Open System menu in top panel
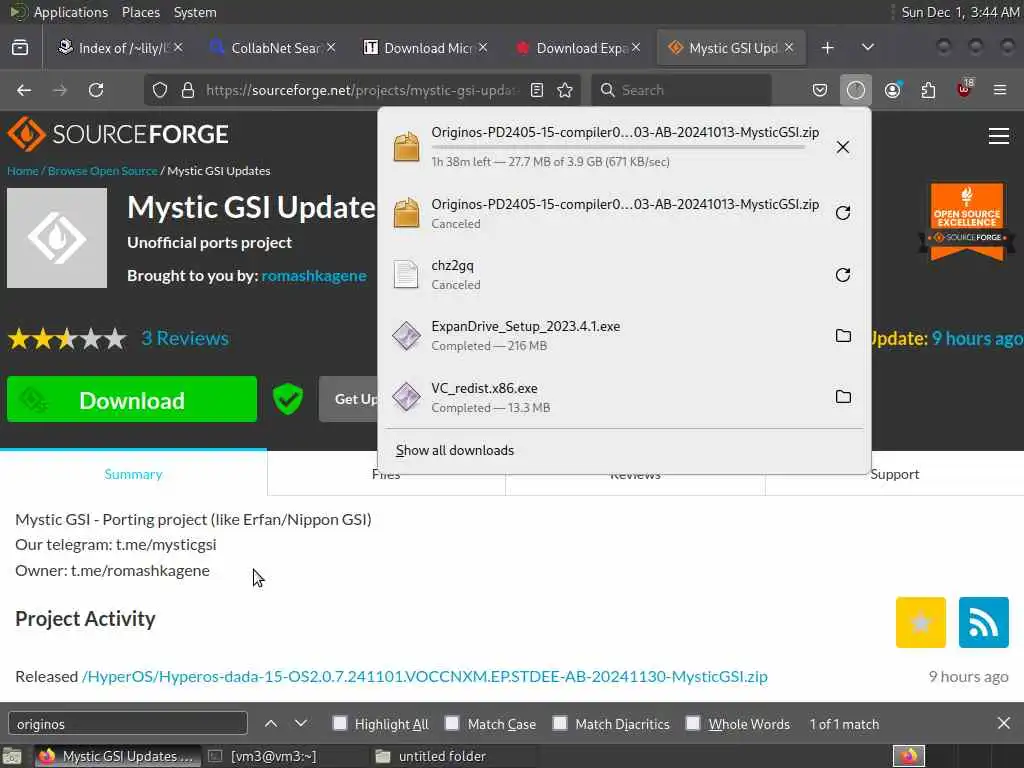This screenshot has height=768, width=1024. (x=195, y=12)
